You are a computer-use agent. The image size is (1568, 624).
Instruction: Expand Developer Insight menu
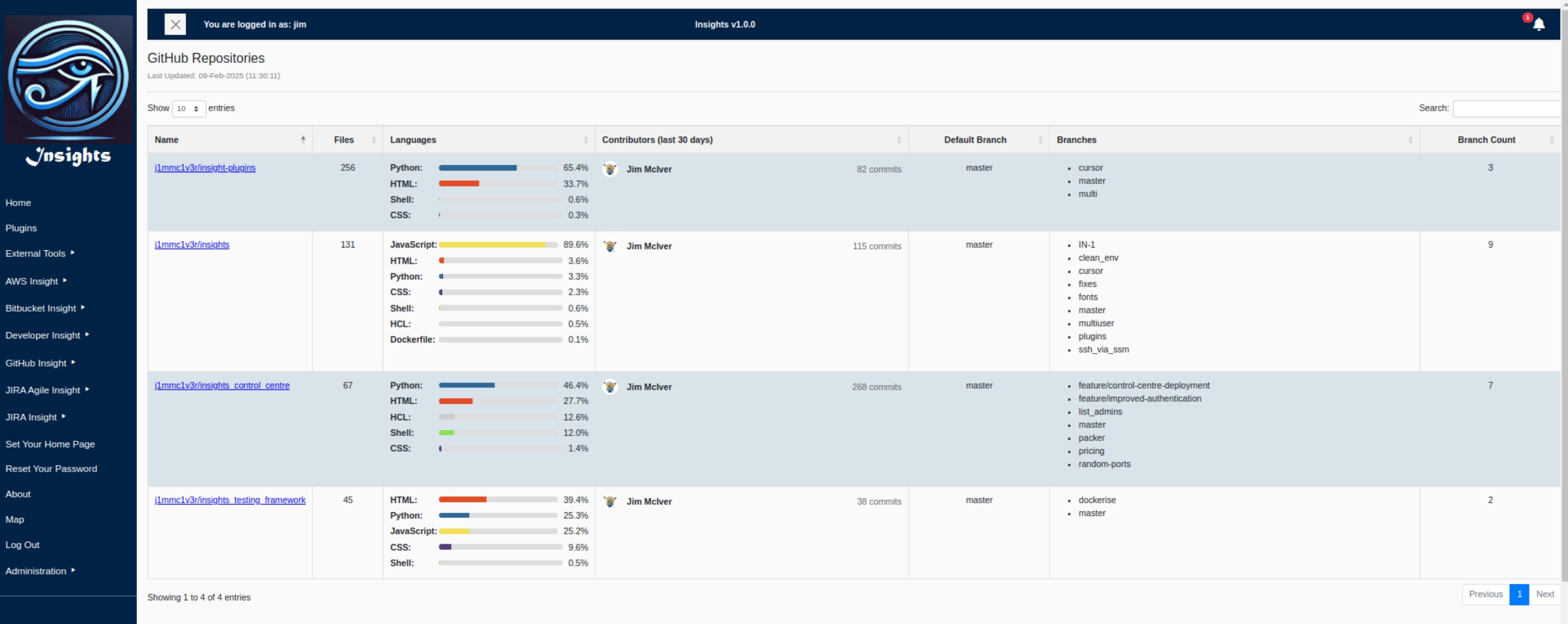click(47, 335)
